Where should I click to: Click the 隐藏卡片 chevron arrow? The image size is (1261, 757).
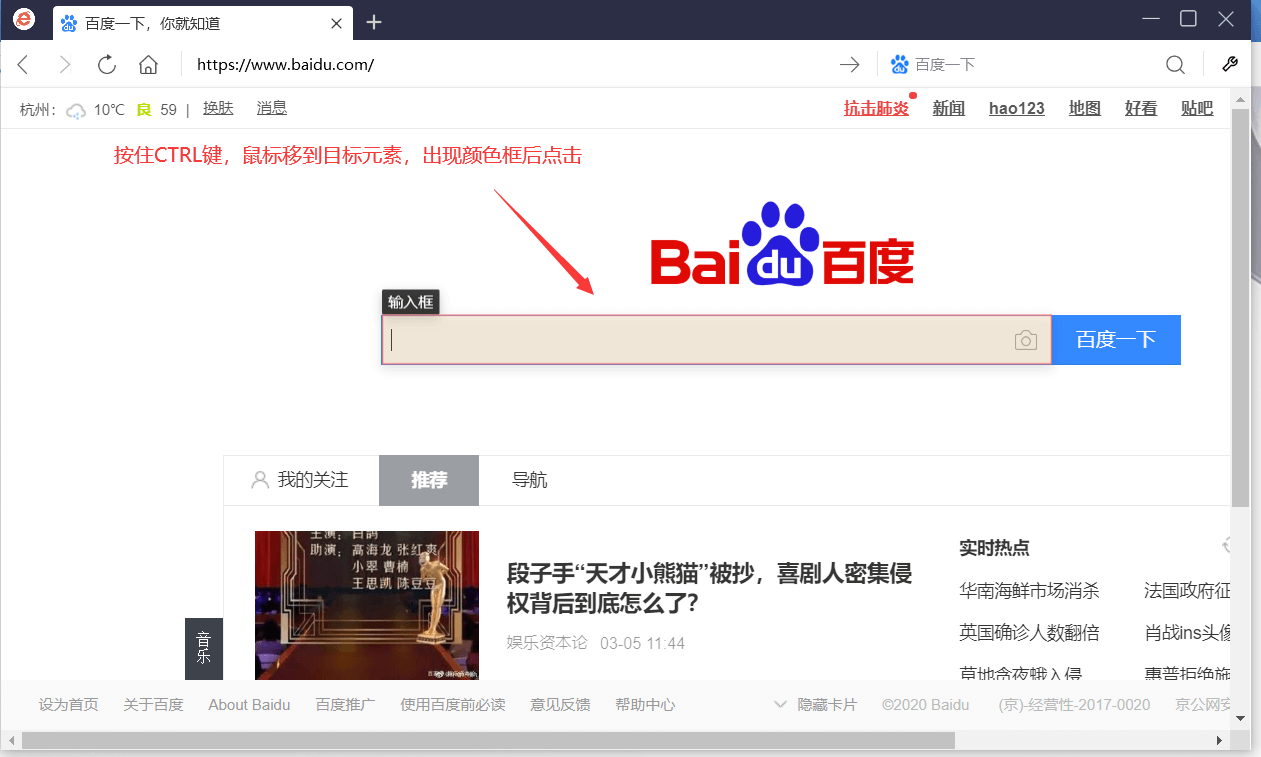[x=781, y=704]
